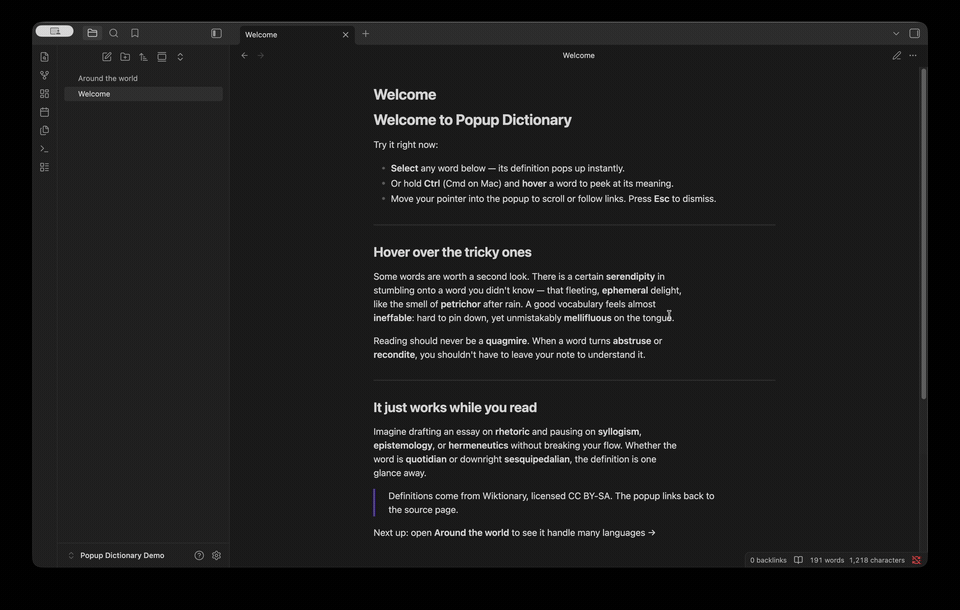
Task: Open the 'Around the world' note in explorer
Action: [143, 78]
